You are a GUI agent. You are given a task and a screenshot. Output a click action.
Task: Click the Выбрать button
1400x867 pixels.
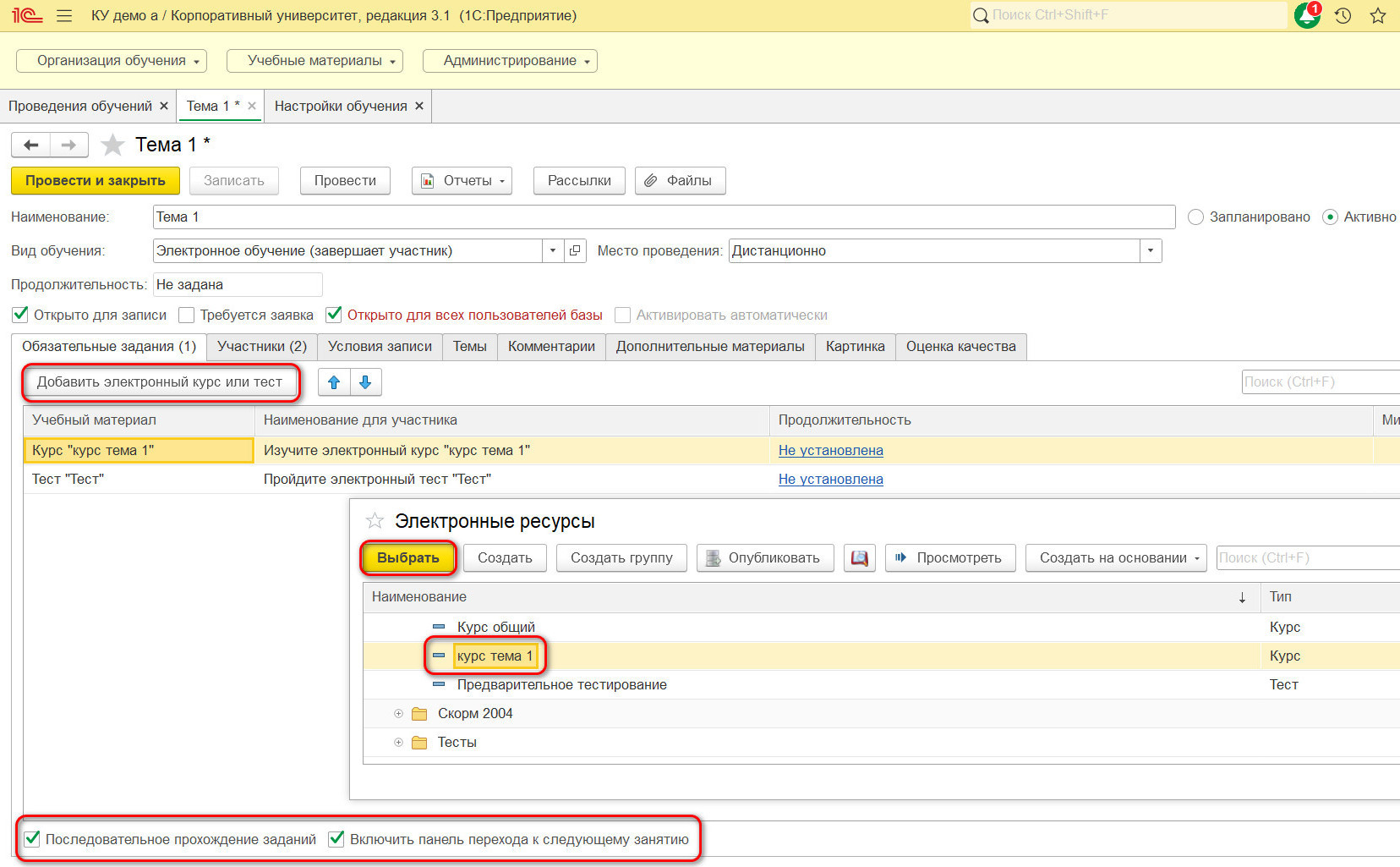click(408, 558)
